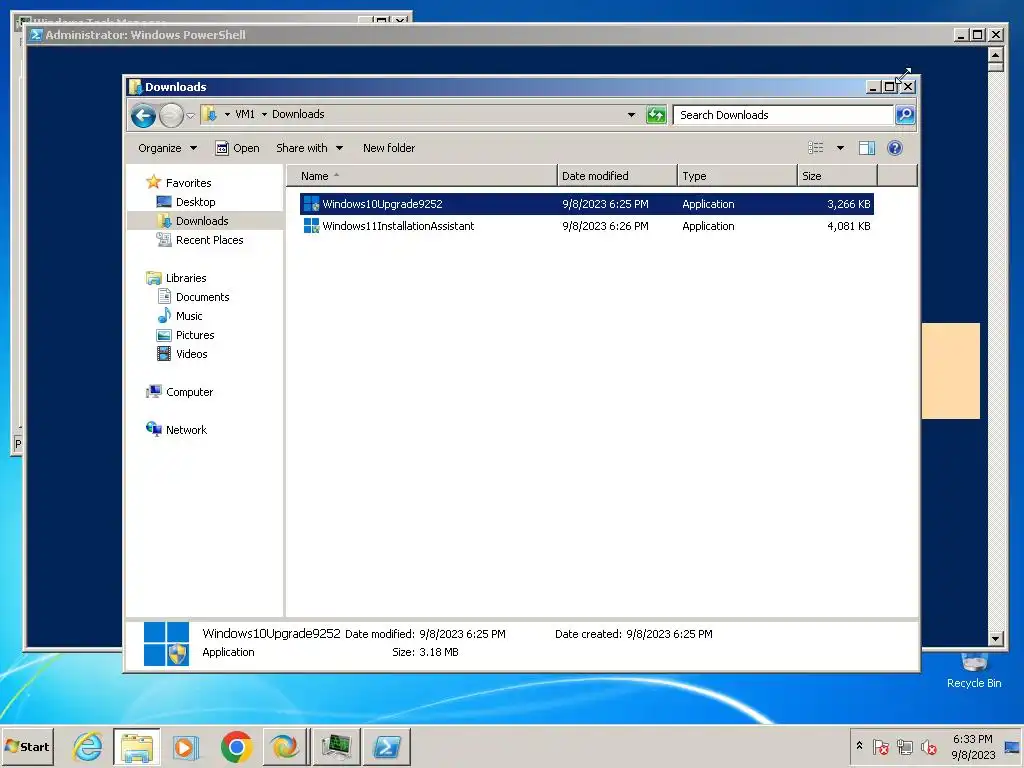Screen dimensions: 1024x768
Task: Click the Windows Explorer taskbar icon
Action: tap(136, 746)
